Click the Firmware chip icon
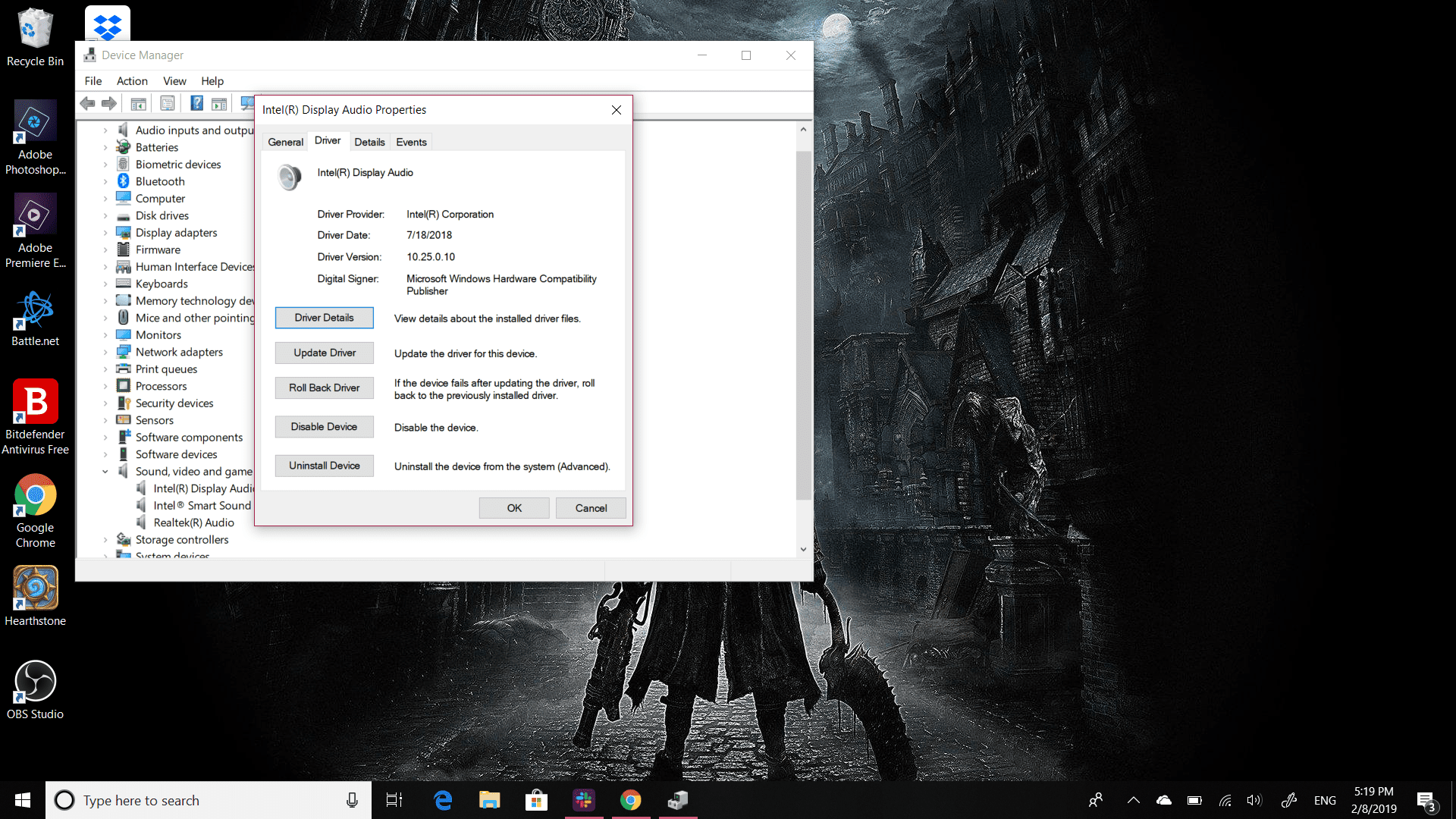This screenshot has width=1456, height=819. click(124, 249)
